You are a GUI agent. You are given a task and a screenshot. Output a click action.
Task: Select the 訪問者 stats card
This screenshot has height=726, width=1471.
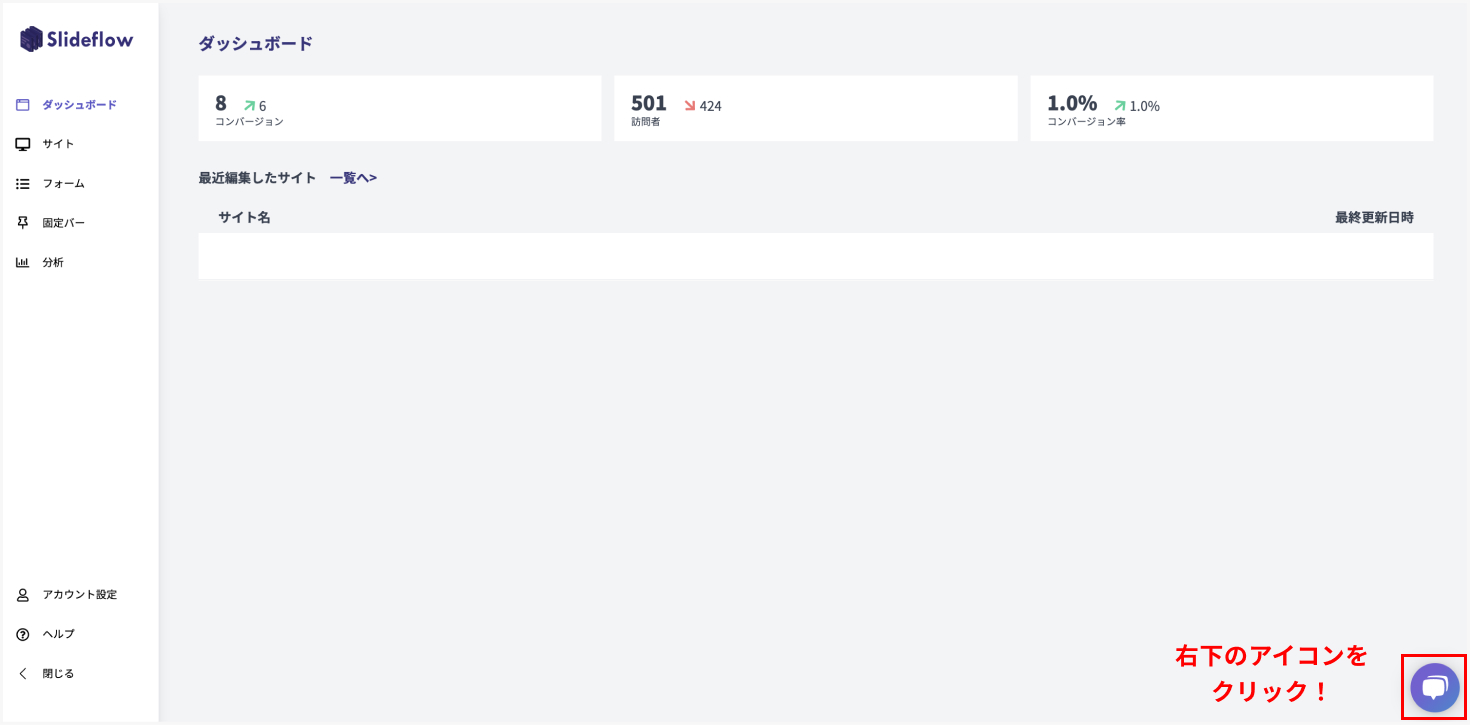click(x=815, y=108)
